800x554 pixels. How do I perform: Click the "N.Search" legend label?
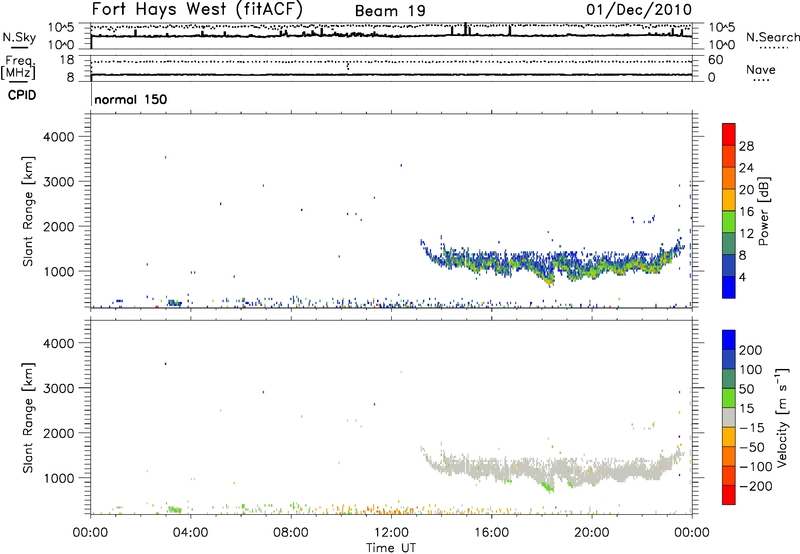coord(772,37)
